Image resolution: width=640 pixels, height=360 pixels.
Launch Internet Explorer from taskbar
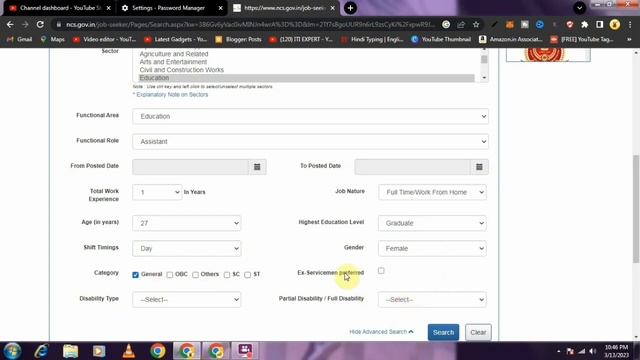[x=41, y=351]
